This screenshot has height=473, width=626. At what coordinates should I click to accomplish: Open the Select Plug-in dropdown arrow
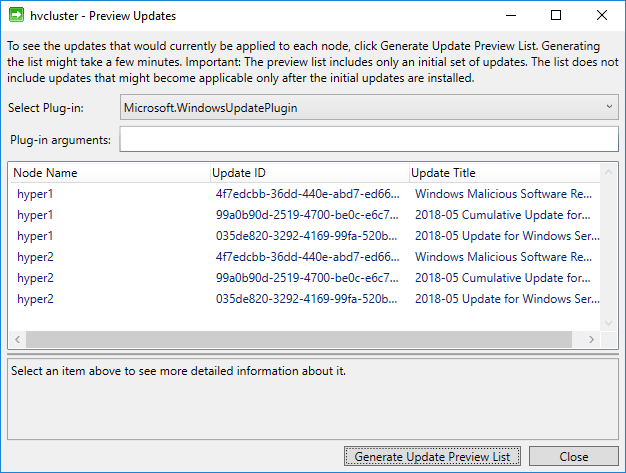pyautogui.click(x=609, y=107)
